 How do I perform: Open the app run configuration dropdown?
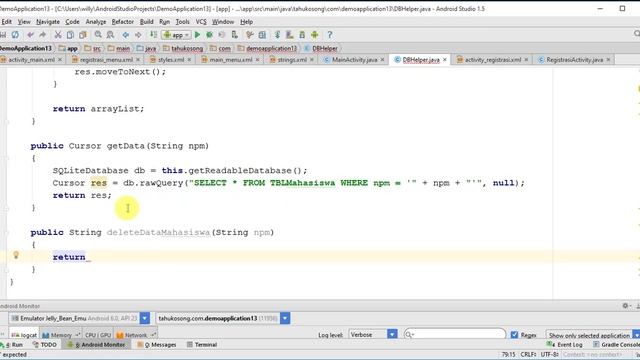pos(176,35)
